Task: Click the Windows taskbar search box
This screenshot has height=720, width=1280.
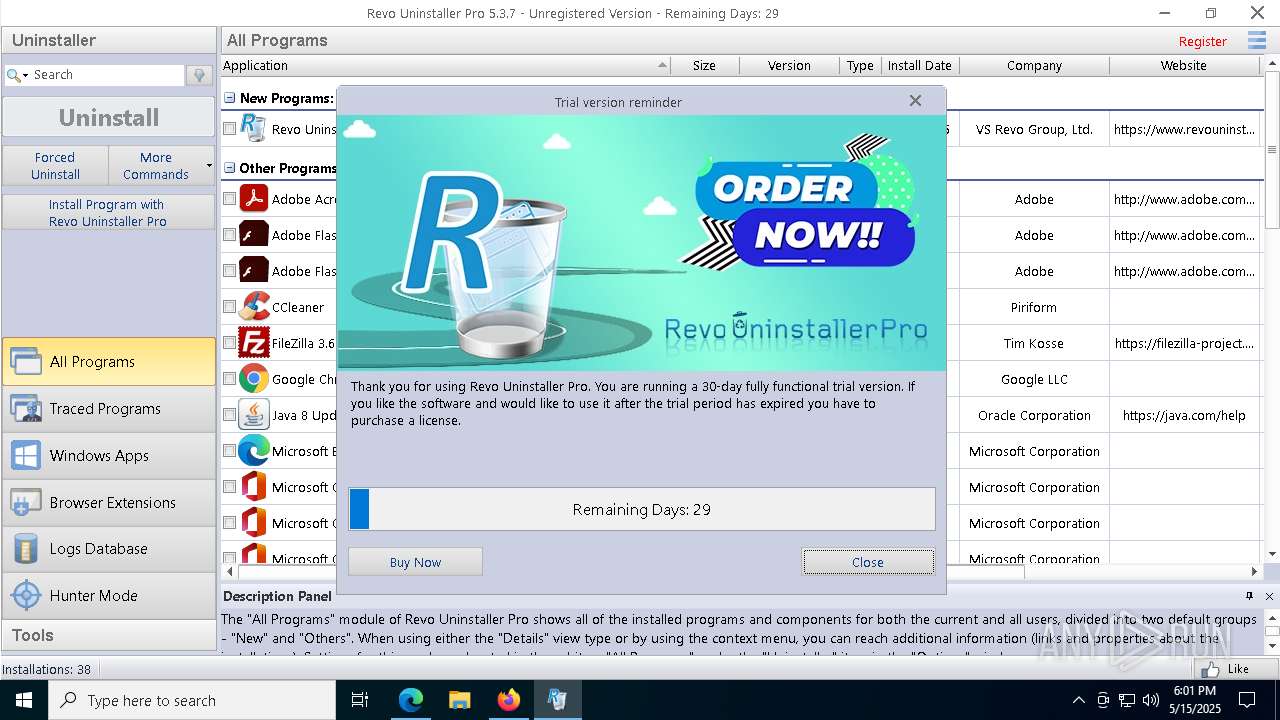Action: 192,700
